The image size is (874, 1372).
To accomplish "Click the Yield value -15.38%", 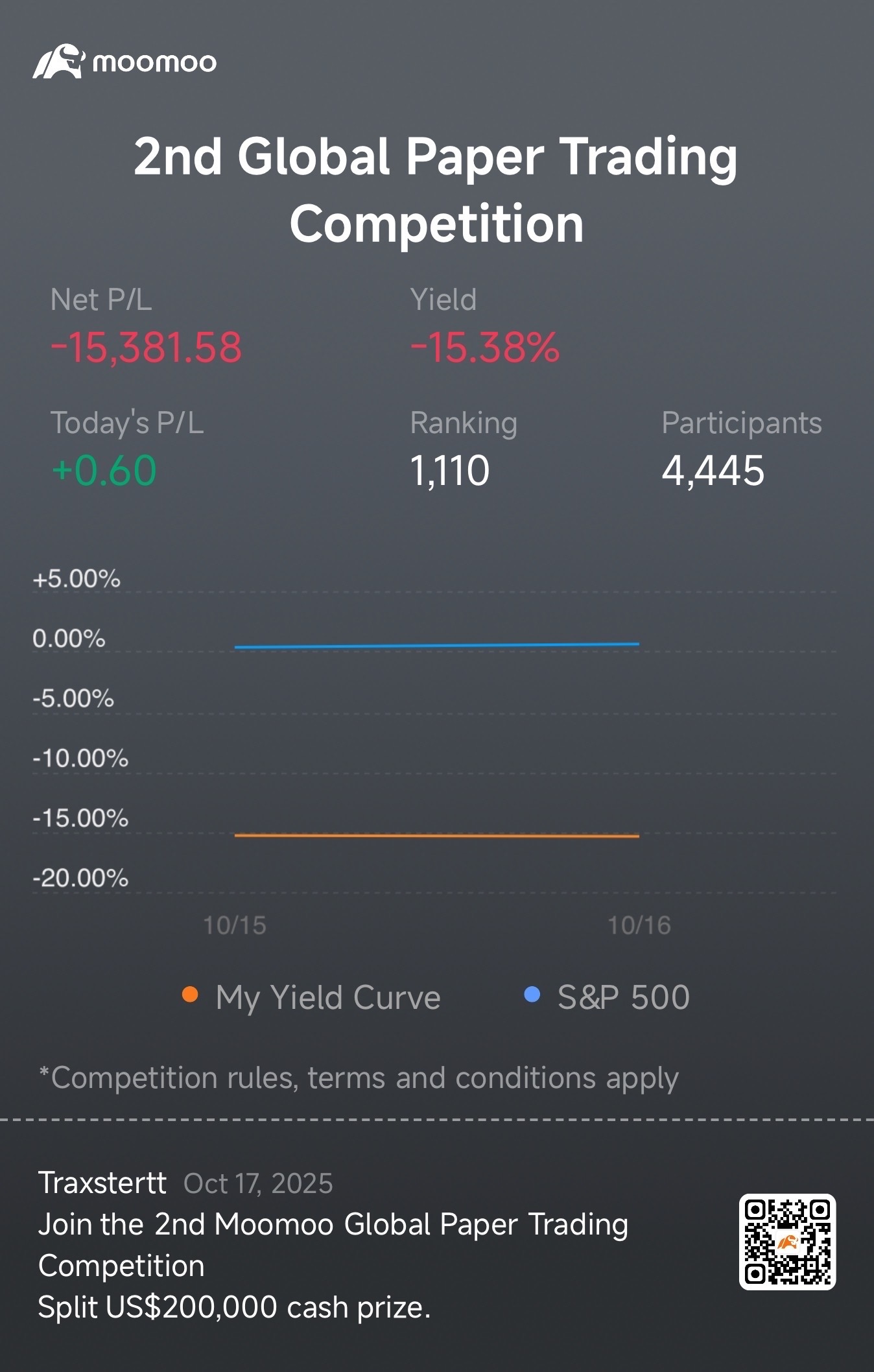I will [485, 348].
